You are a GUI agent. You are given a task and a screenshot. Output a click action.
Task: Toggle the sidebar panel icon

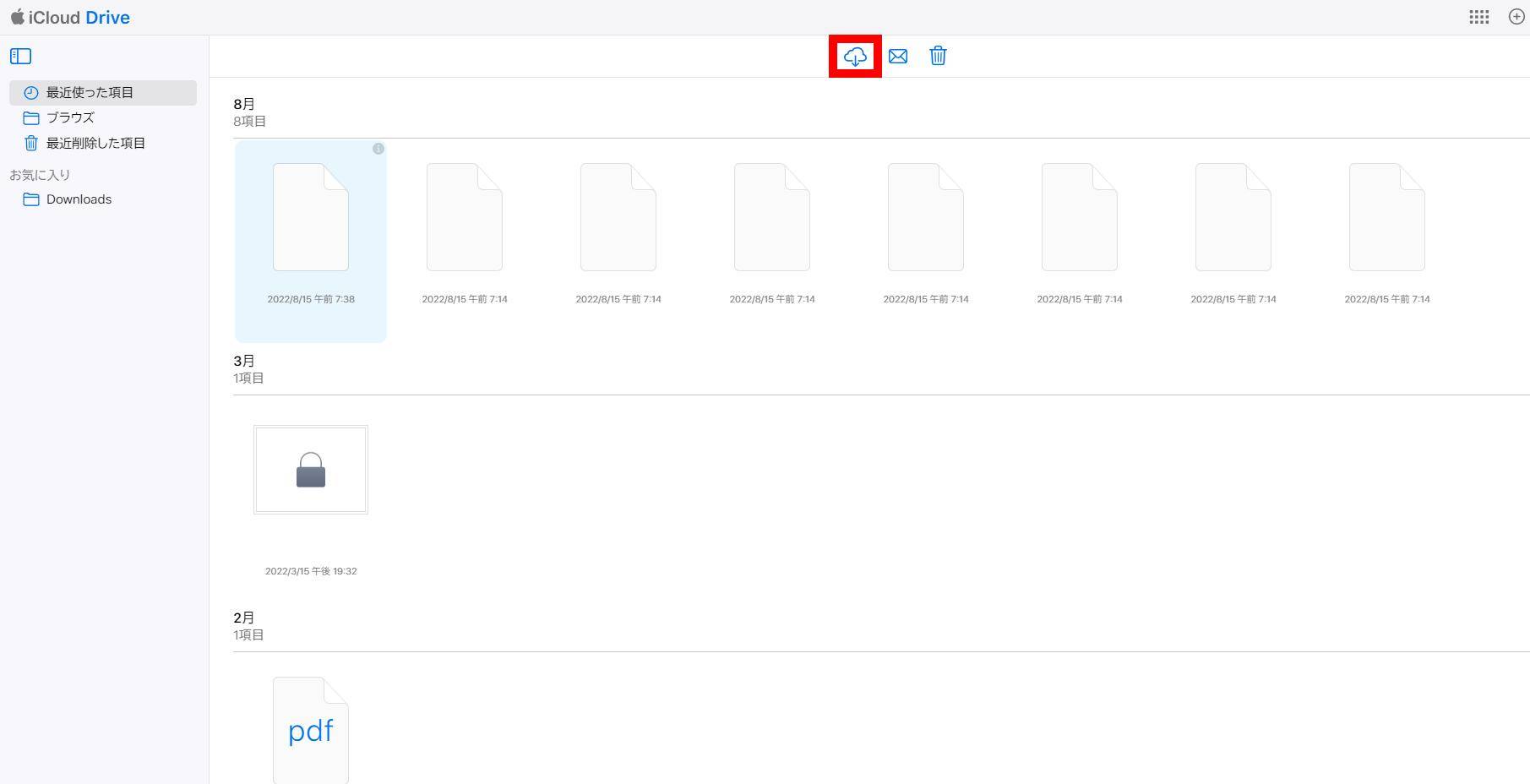tap(20, 57)
